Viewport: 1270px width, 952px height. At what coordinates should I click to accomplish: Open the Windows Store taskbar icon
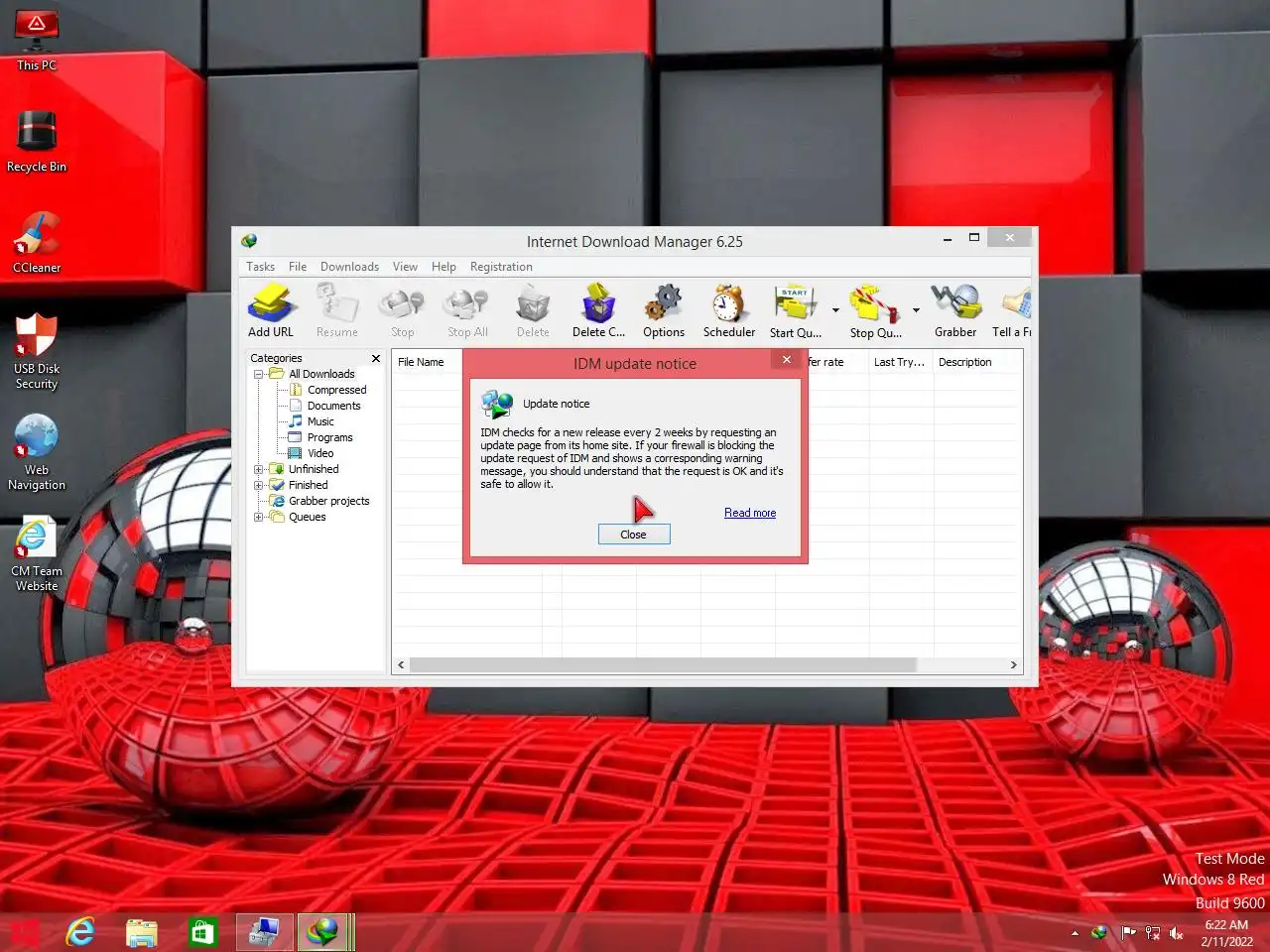click(202, 932)
